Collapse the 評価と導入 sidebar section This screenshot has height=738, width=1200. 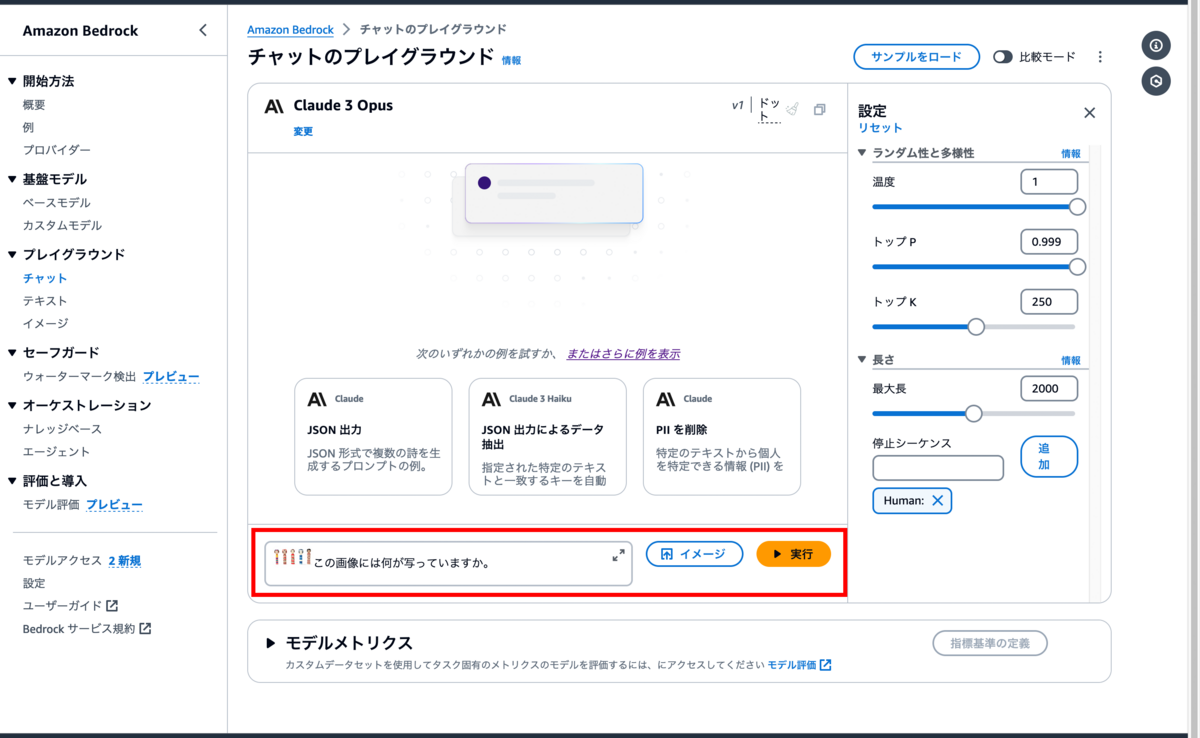12,482
